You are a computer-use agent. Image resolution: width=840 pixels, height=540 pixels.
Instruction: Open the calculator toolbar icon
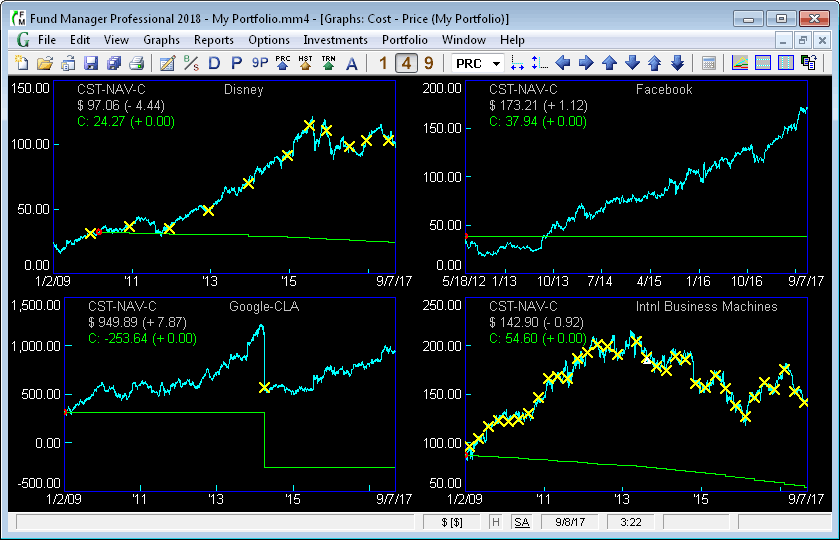[x=708, y=63]
